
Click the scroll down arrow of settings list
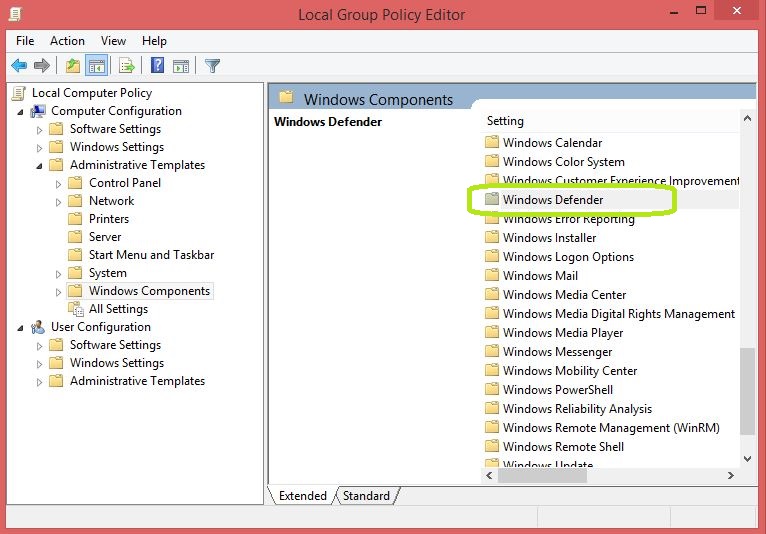747,458
